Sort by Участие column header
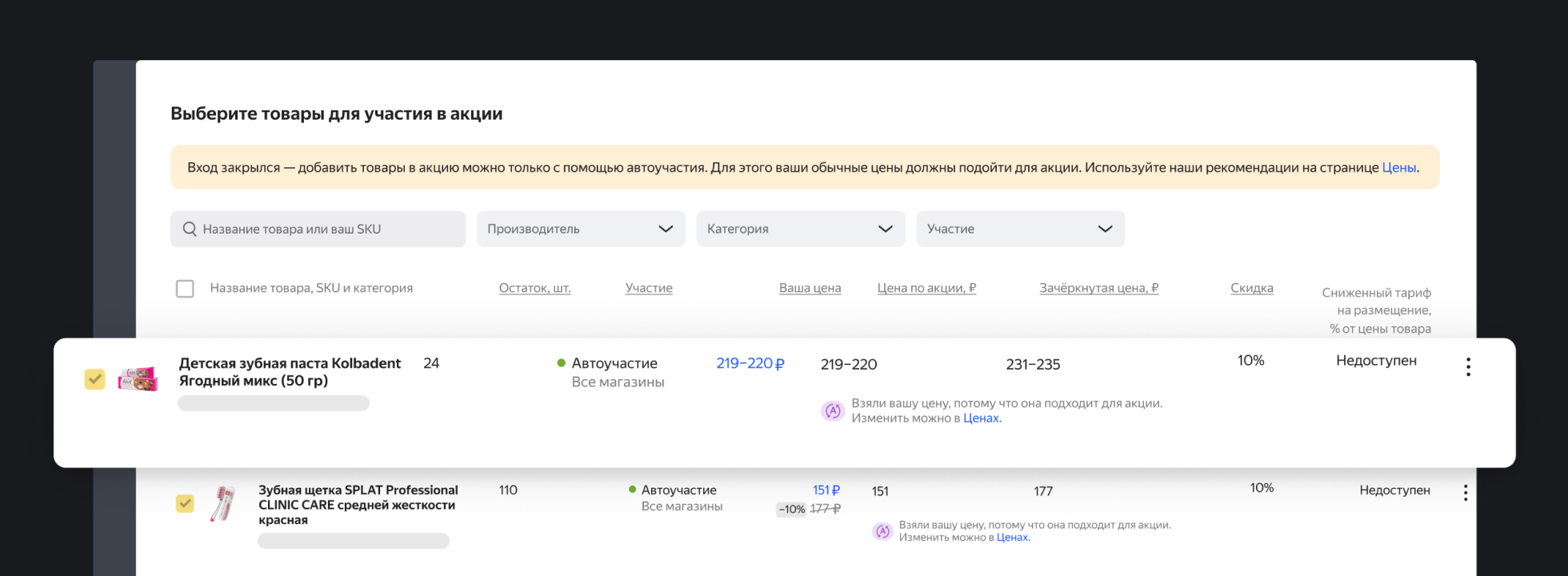This screenshot has height=576, width=1568. pyautogui.click(x=649, y=288)
